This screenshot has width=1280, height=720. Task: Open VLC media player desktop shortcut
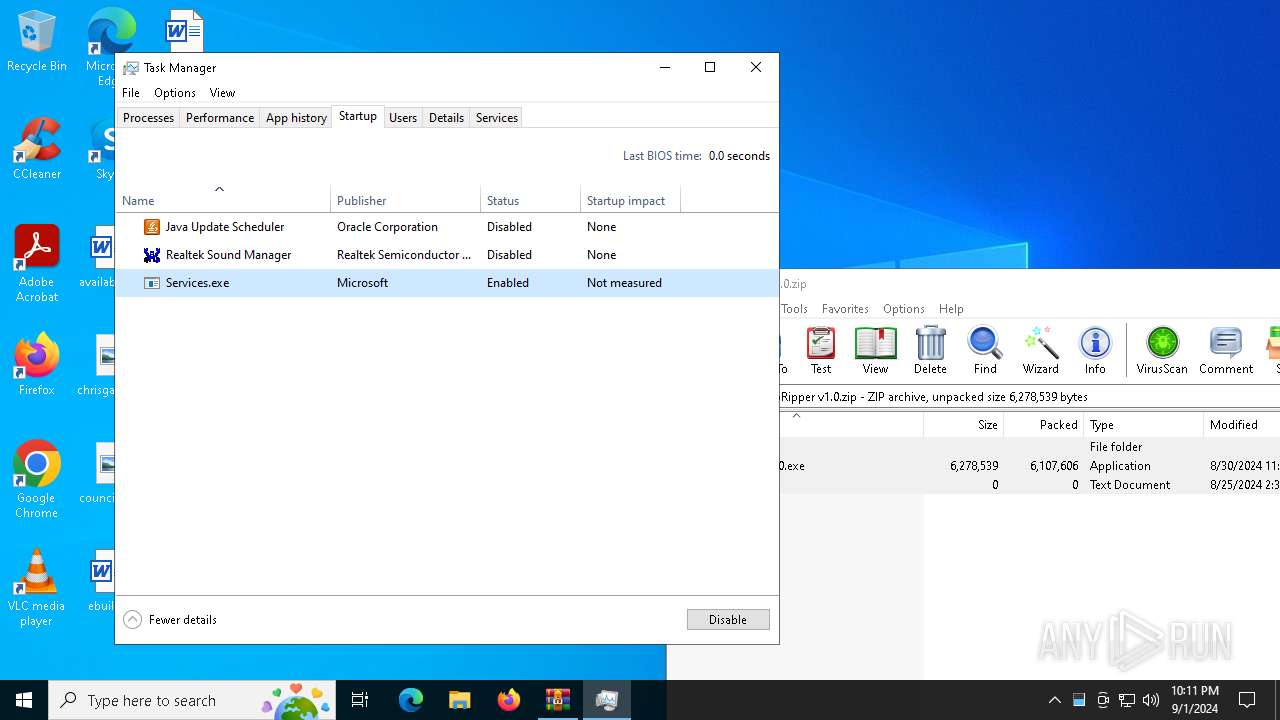pyautogui.click(x=37, y=588)
